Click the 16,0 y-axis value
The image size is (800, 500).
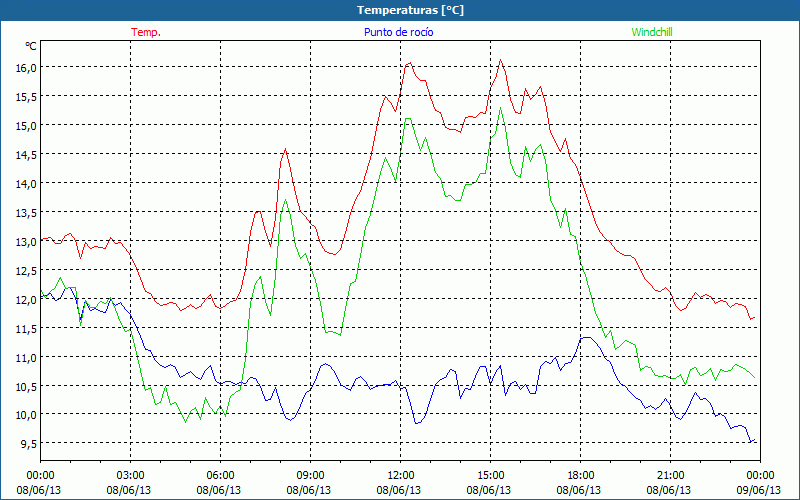[26, 67]
